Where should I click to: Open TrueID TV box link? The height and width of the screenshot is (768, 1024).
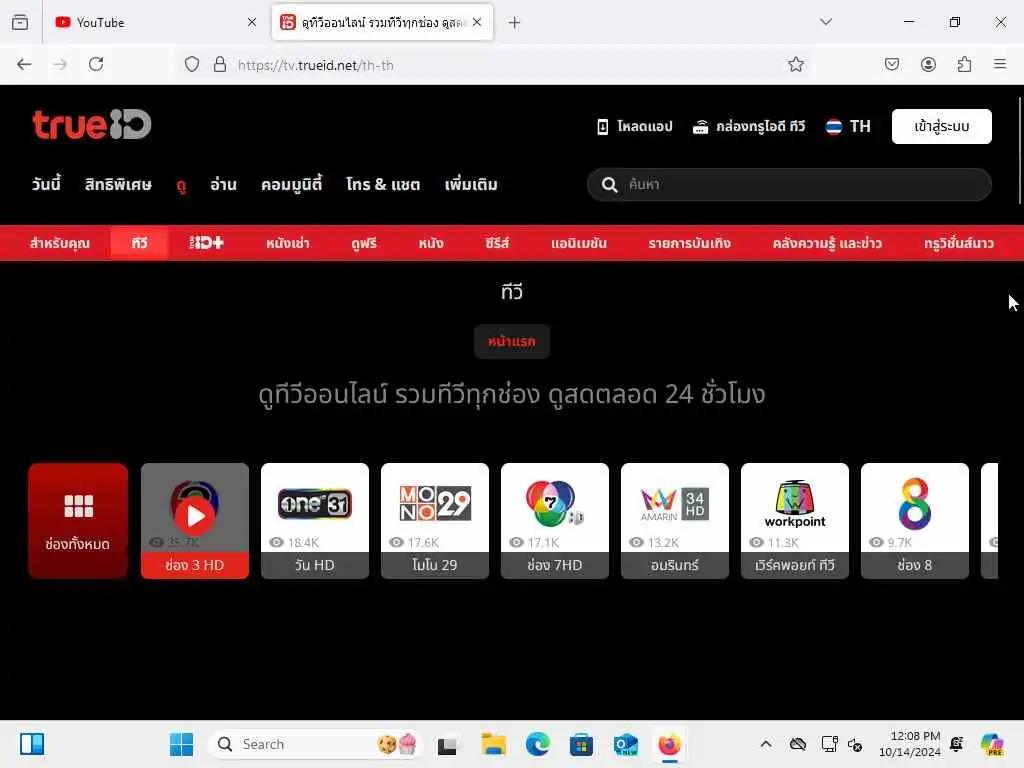[749, 126]
